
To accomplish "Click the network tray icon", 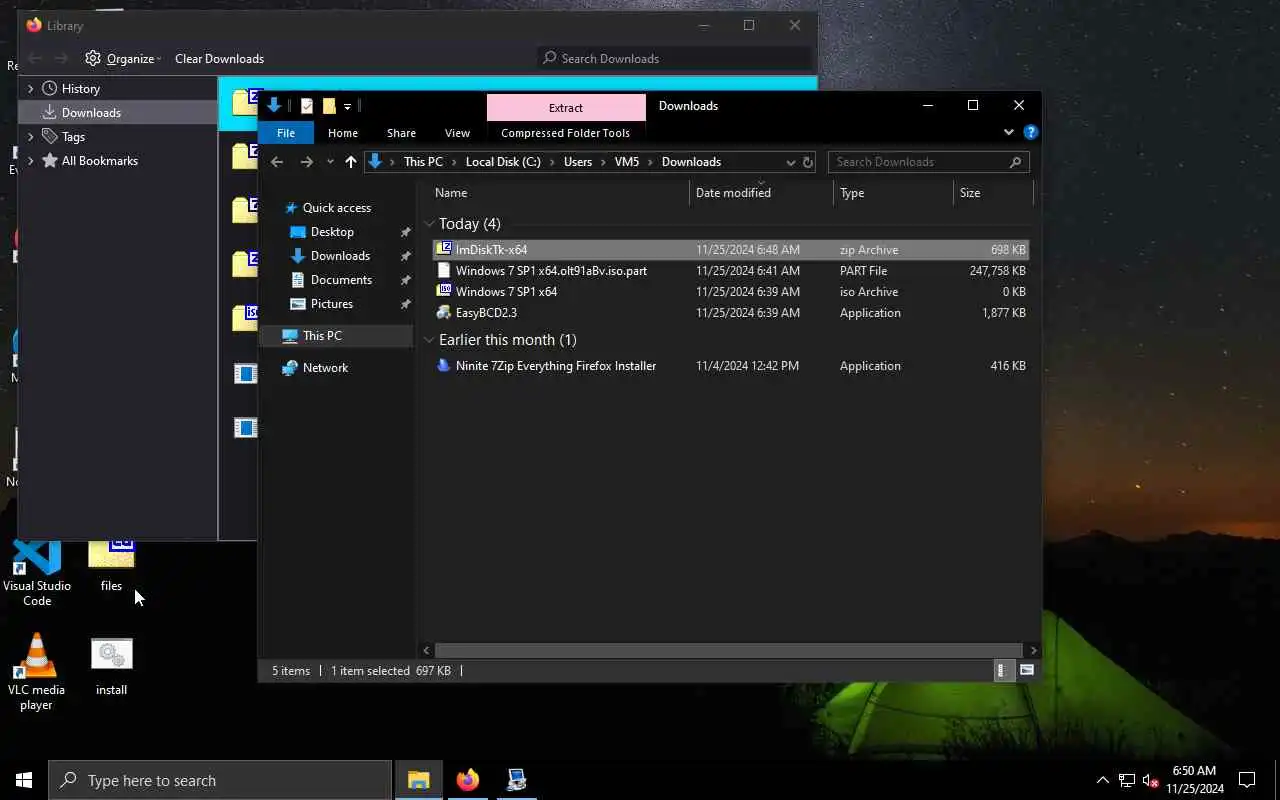I will [1127, 780].
